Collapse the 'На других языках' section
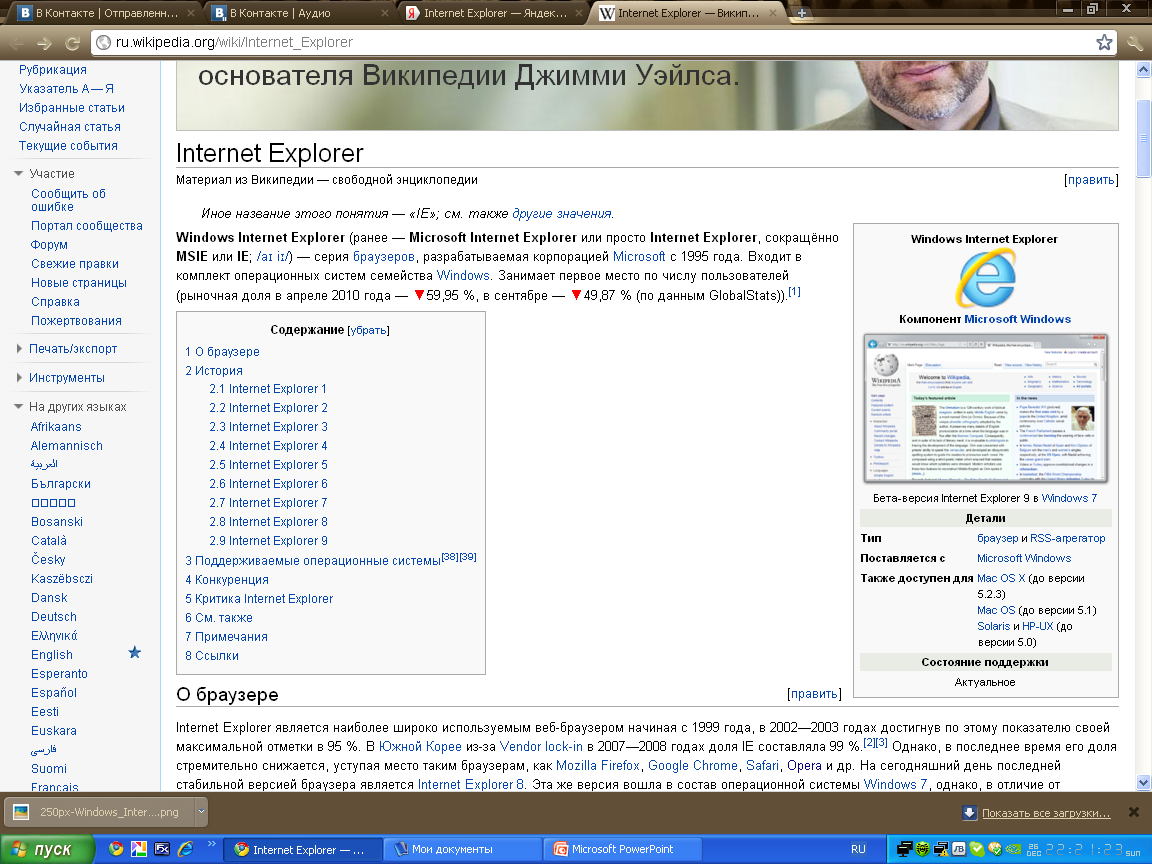Viewport: 1152px width, 864px height. coord(19,407)
